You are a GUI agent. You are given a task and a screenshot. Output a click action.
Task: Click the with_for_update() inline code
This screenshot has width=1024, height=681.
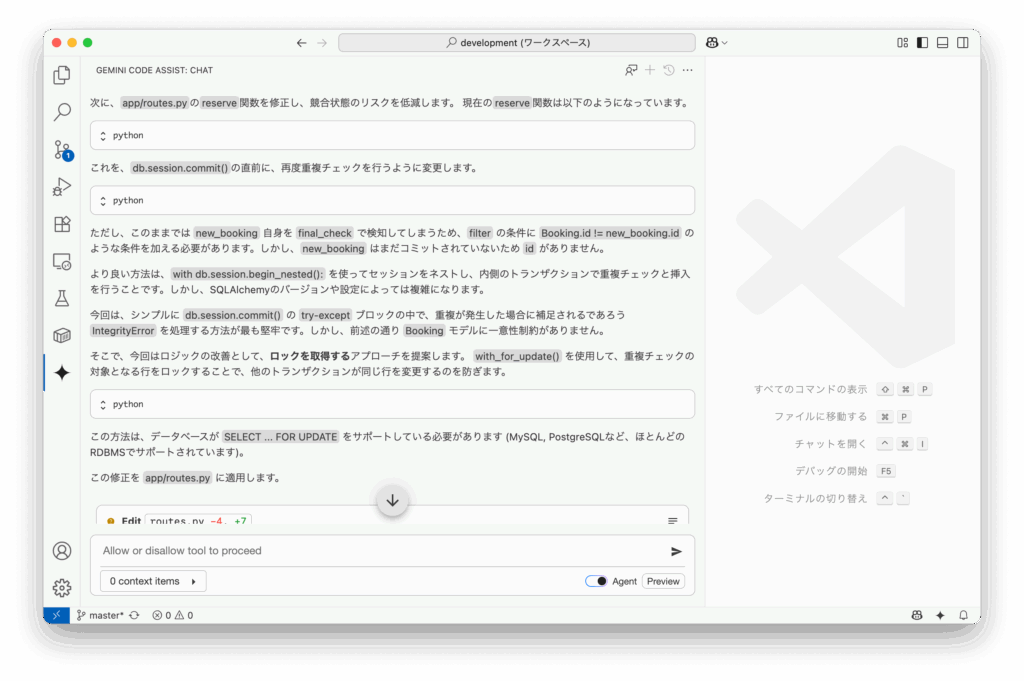(517, 356)
